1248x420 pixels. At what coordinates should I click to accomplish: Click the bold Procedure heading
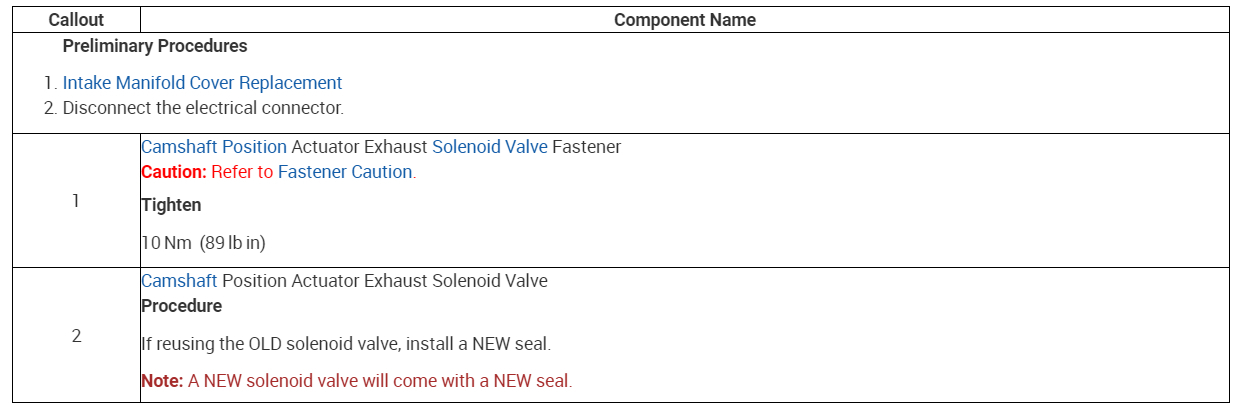(181, 306)
